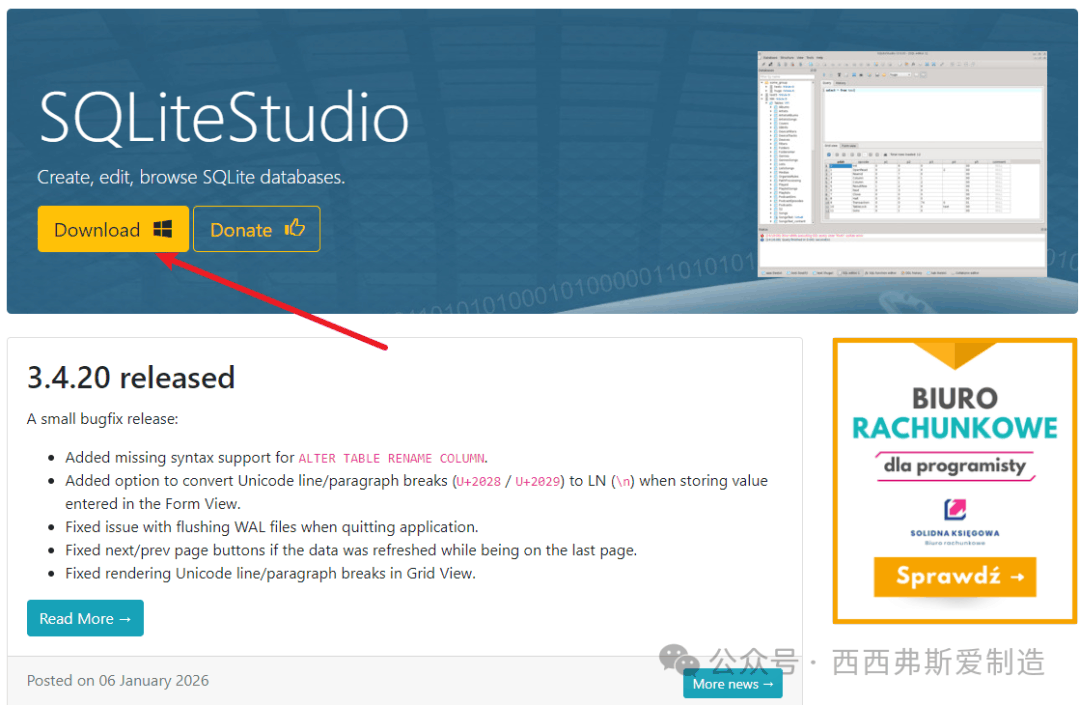Click the U+2029 code snippet
The width and height of the screenshot is (1080, 705).
tap(537, 481)
